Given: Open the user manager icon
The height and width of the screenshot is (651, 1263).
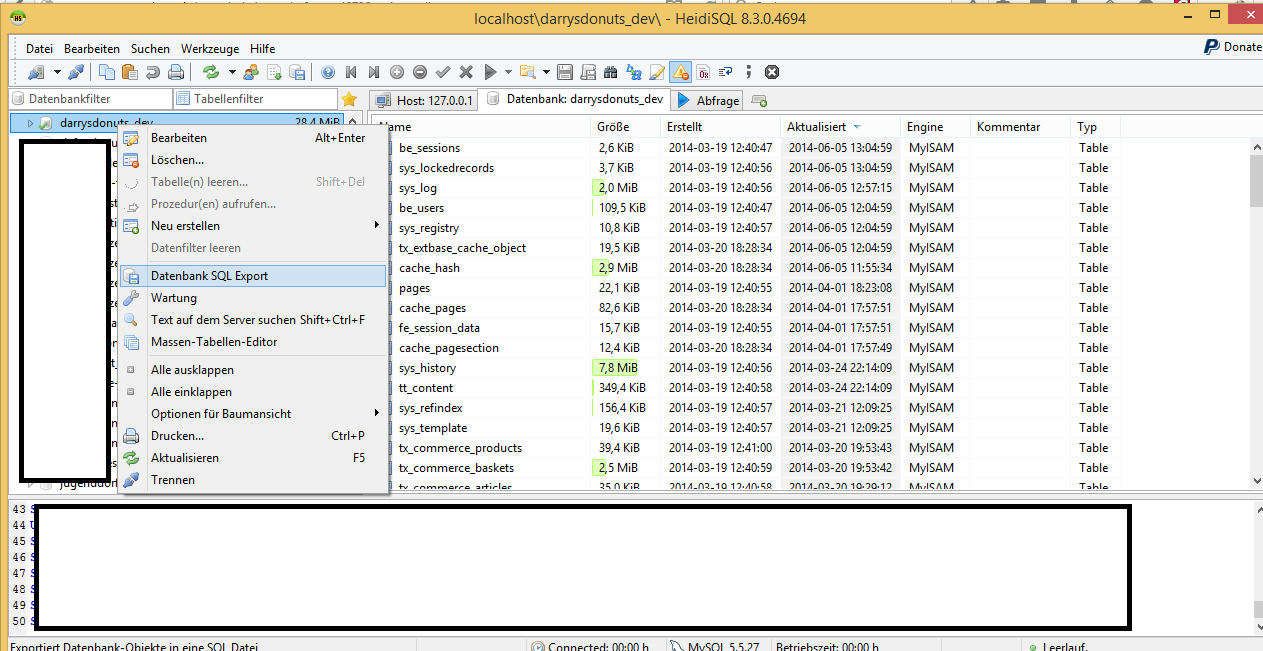Looking at the screenshot, I should click(251, 72).
